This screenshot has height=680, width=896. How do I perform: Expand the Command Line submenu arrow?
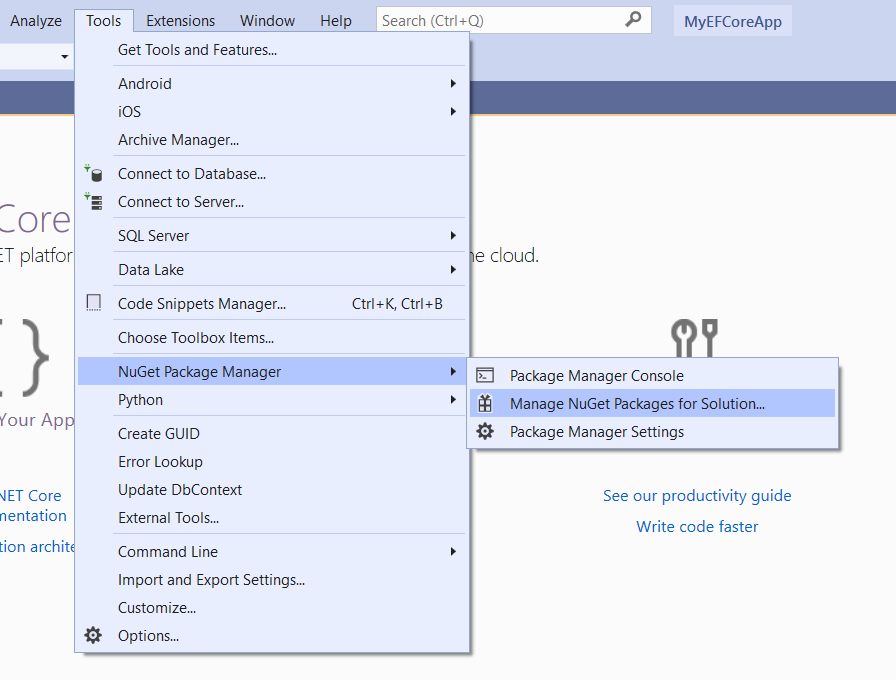click(x=453, y=551)
